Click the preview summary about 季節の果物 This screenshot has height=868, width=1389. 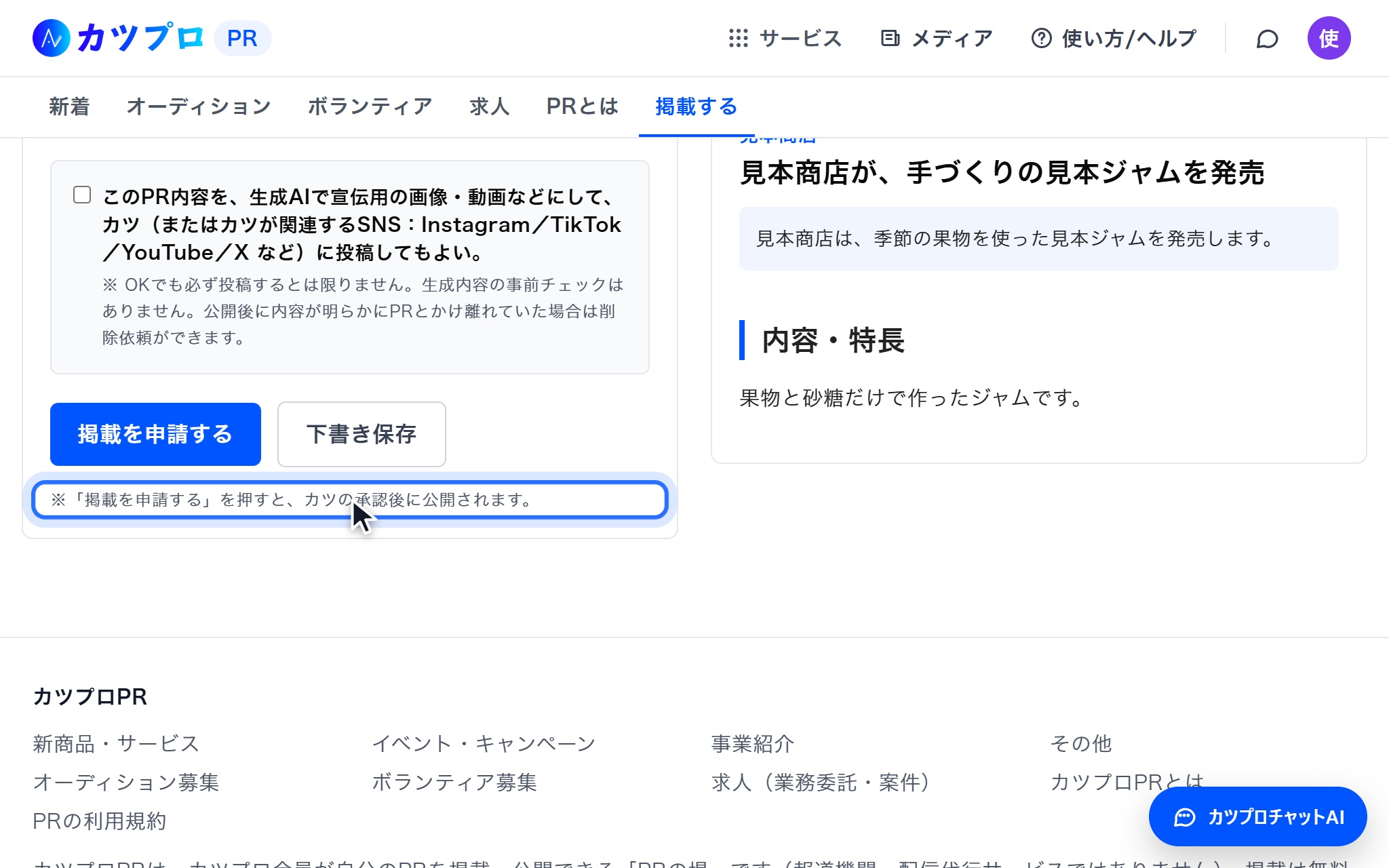tap(1038, 239)
